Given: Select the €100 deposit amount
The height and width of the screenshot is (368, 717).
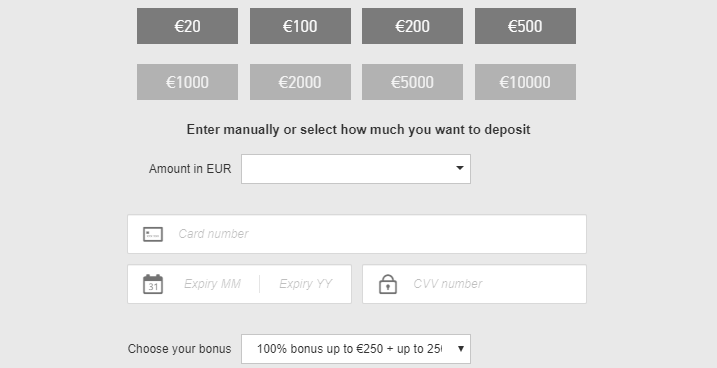Looking at the screenshot, I should point(300,26).
